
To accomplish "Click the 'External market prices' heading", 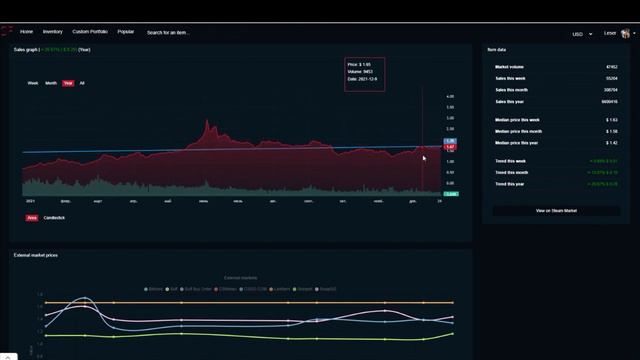I will tap(36, 255).
